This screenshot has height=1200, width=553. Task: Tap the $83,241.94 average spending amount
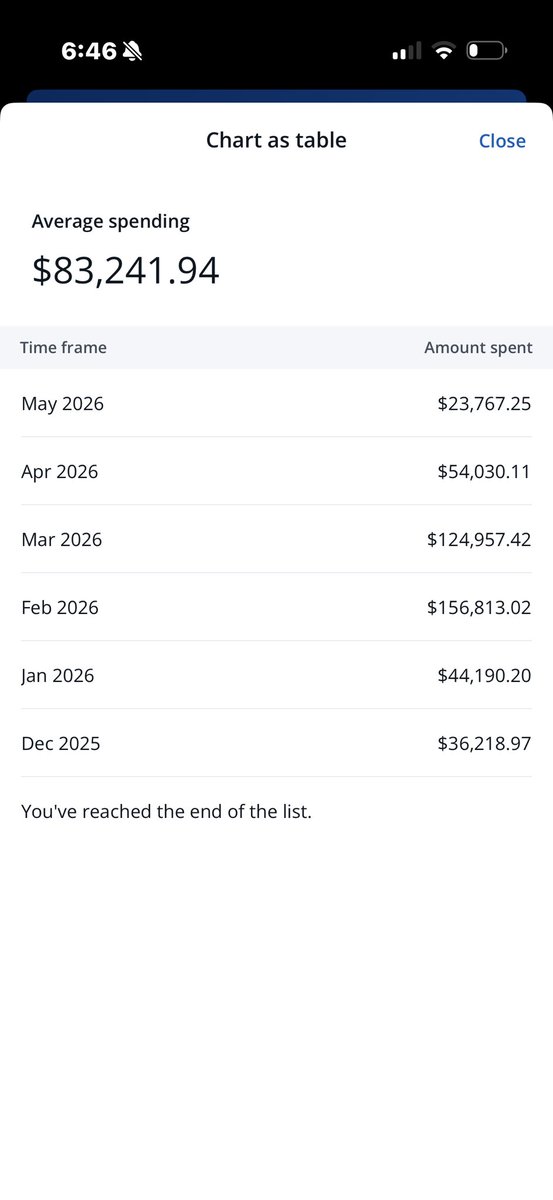tap(126, 271)
